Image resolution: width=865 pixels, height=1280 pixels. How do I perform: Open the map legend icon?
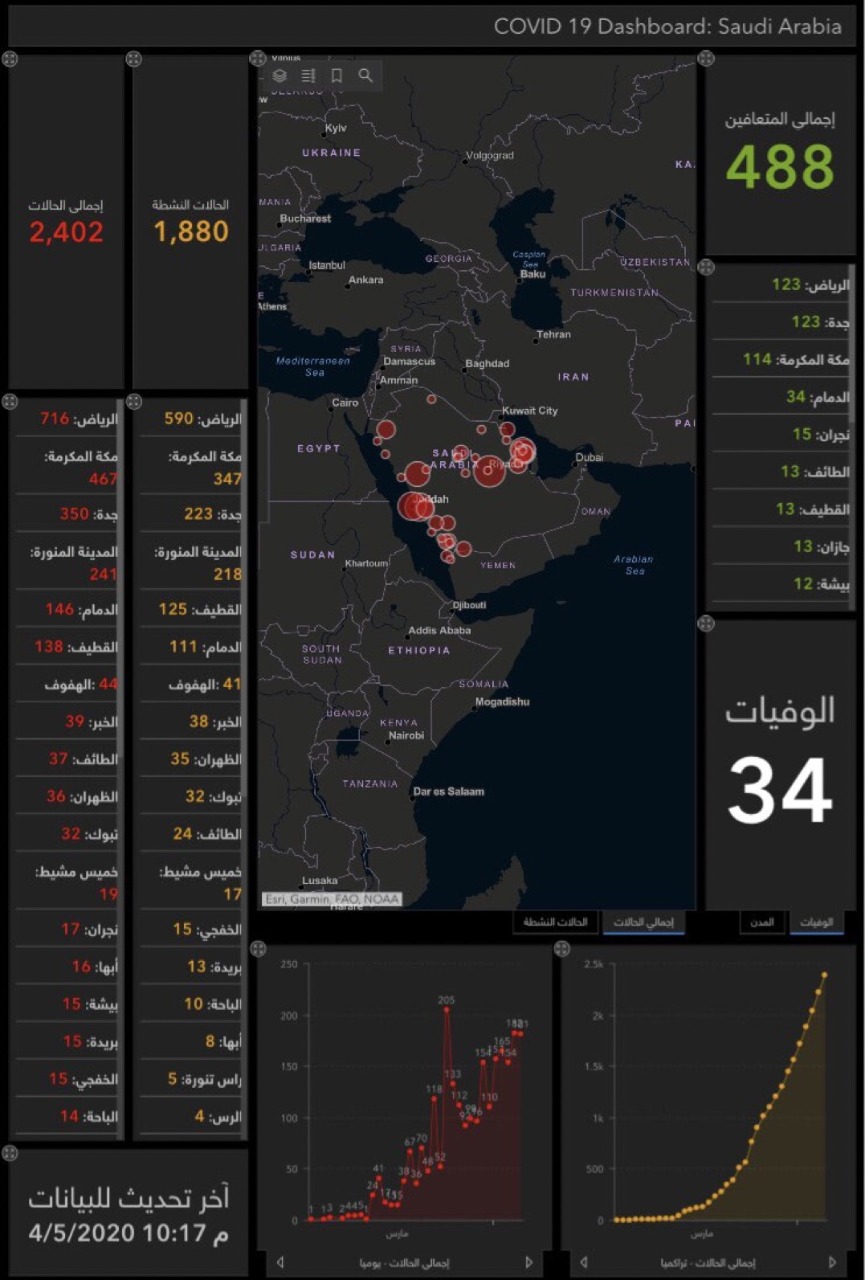tap(308, 75)
